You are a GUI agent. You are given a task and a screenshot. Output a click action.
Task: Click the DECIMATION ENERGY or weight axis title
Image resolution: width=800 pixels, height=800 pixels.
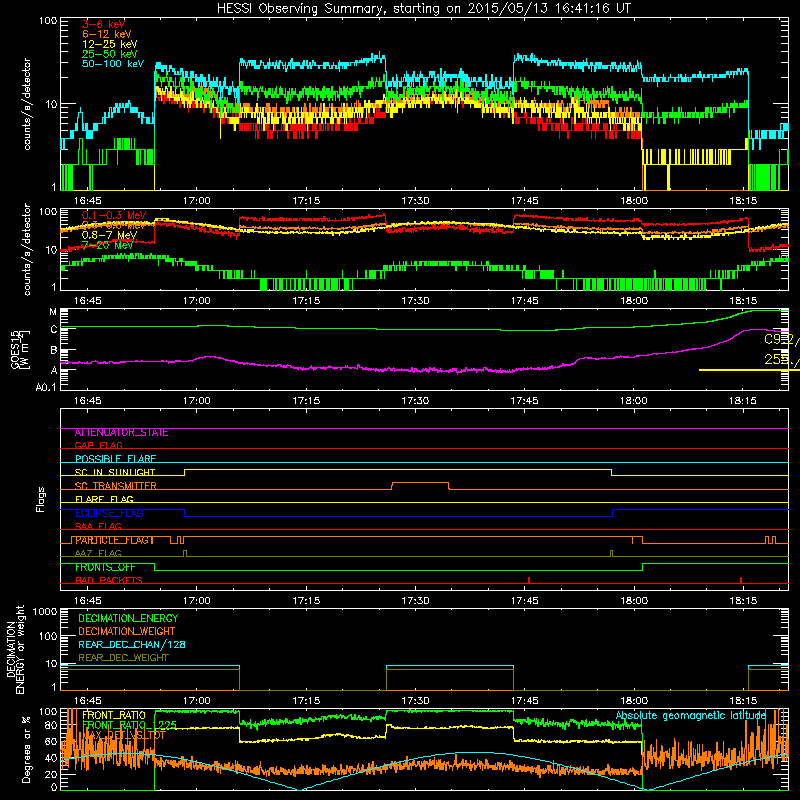tap(15, 649)
